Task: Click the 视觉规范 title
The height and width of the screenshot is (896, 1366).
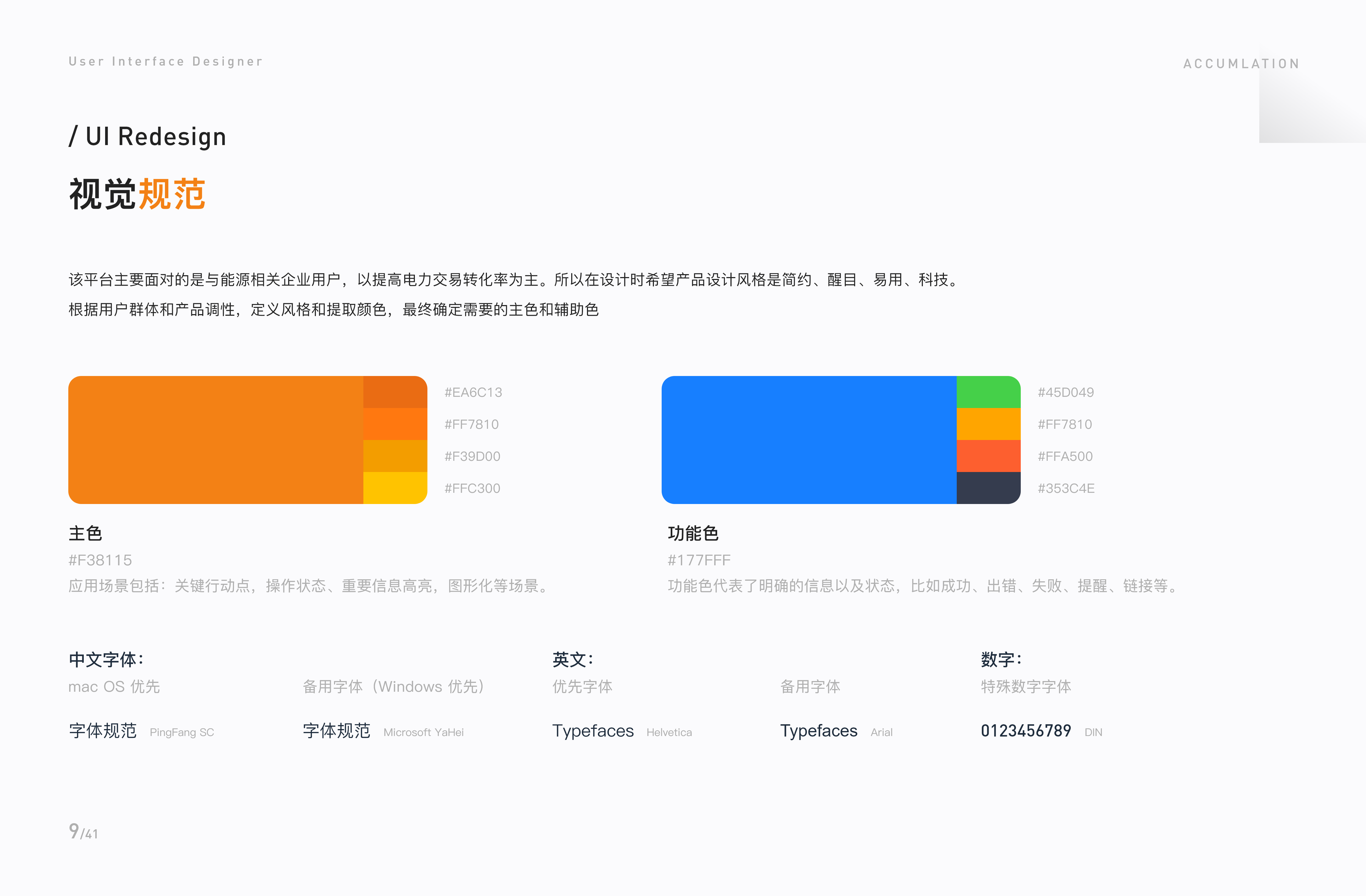Action: [x=137, y=194]
